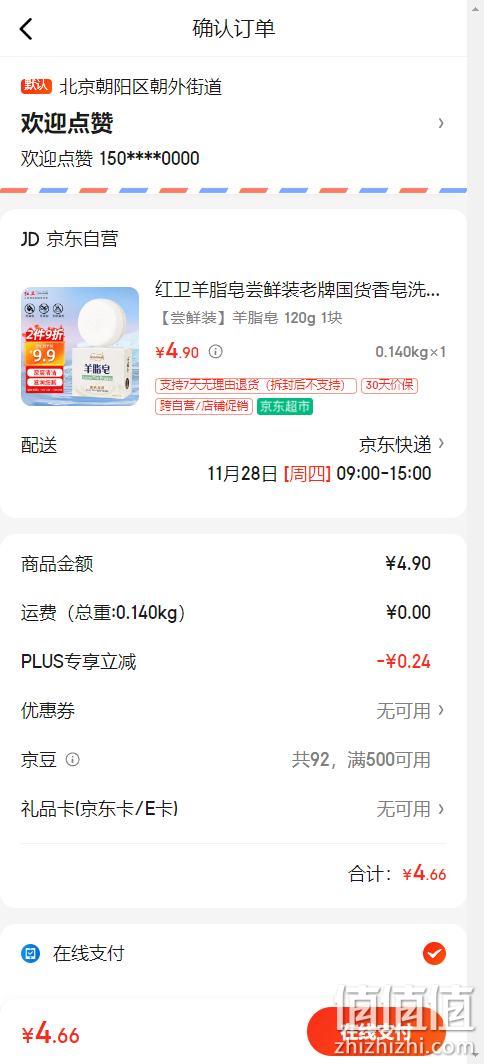Tap the 支持7天无理由退货 policy tag

[256, 385]
